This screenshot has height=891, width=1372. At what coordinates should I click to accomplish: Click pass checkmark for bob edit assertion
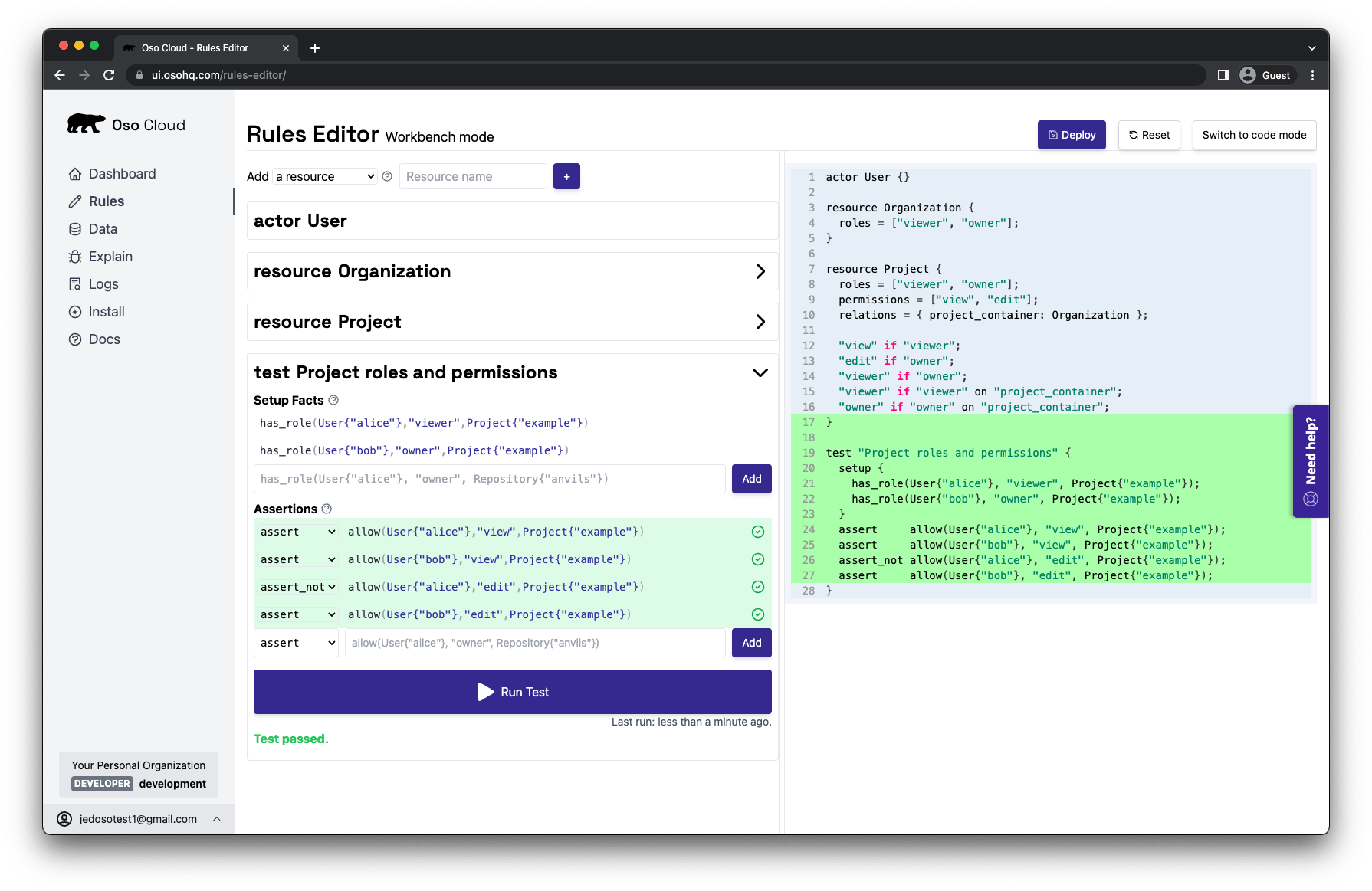[758, 614]
